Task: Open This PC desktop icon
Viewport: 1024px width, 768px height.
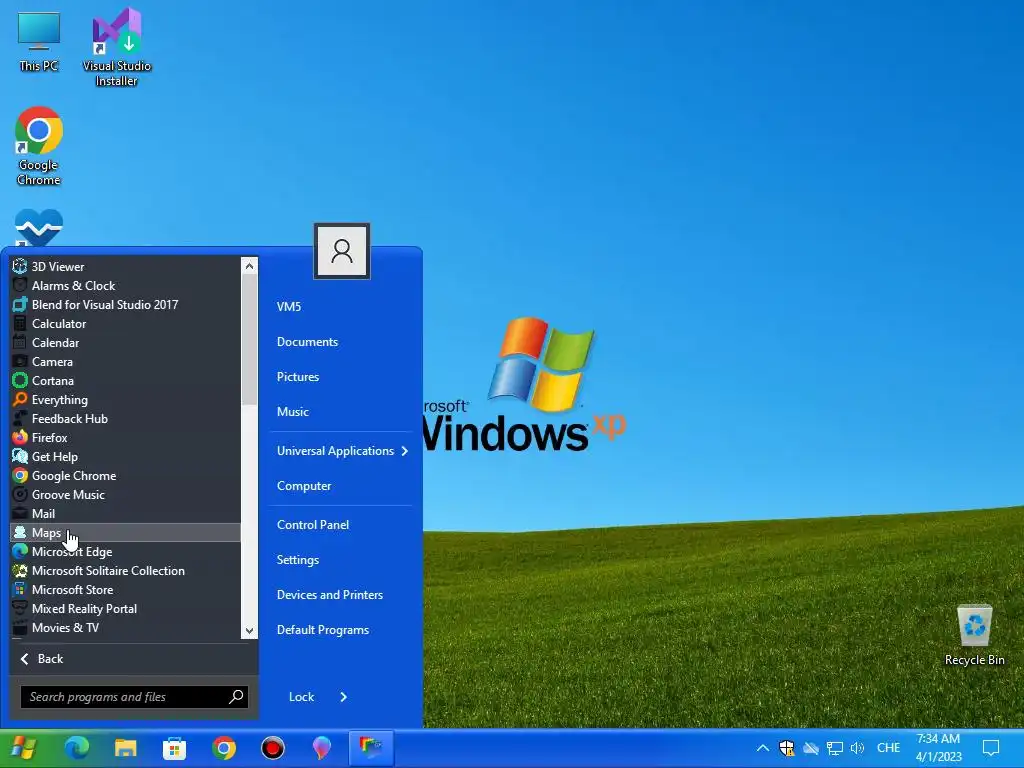Action: 39,41
